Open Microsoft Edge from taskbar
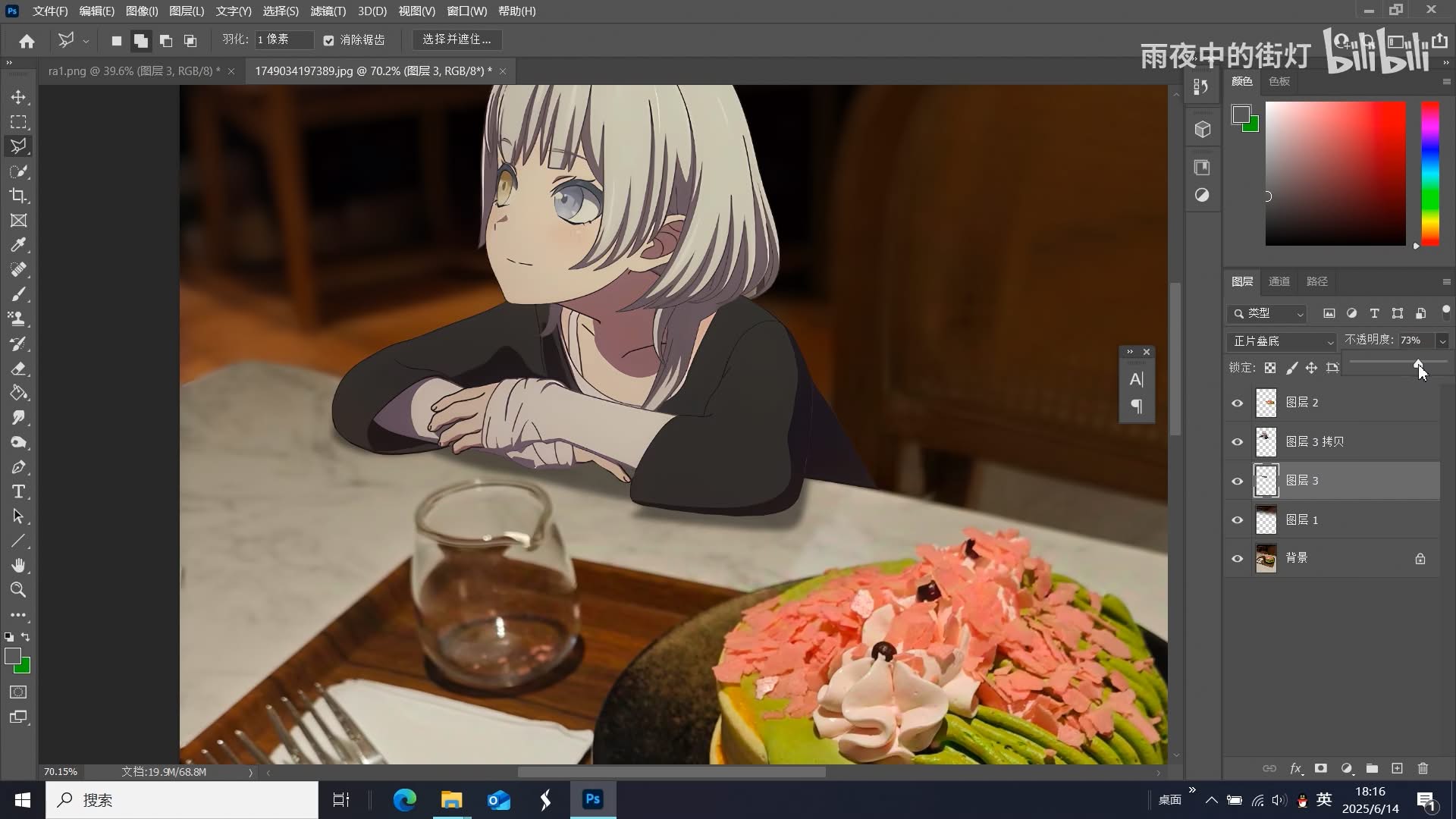The height and width of the screenshot is (819, 1456). point(404,800)
